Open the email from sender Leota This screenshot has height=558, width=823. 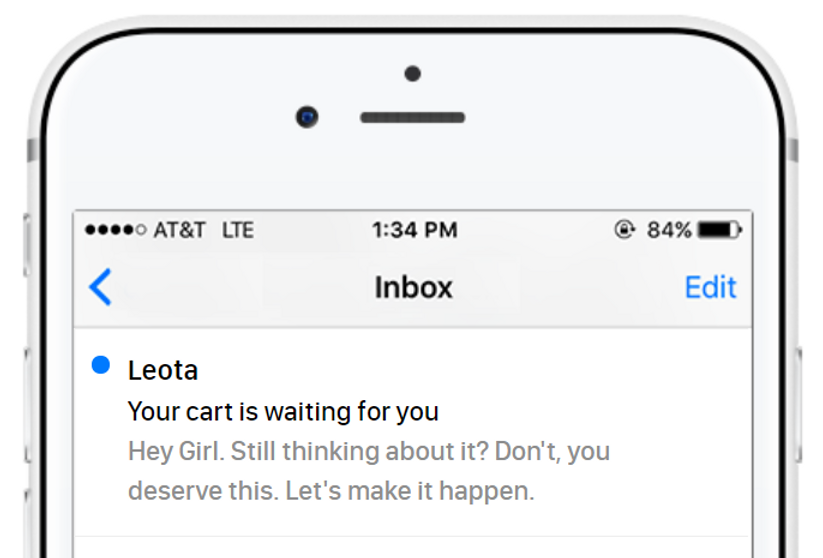pos(163,371)
